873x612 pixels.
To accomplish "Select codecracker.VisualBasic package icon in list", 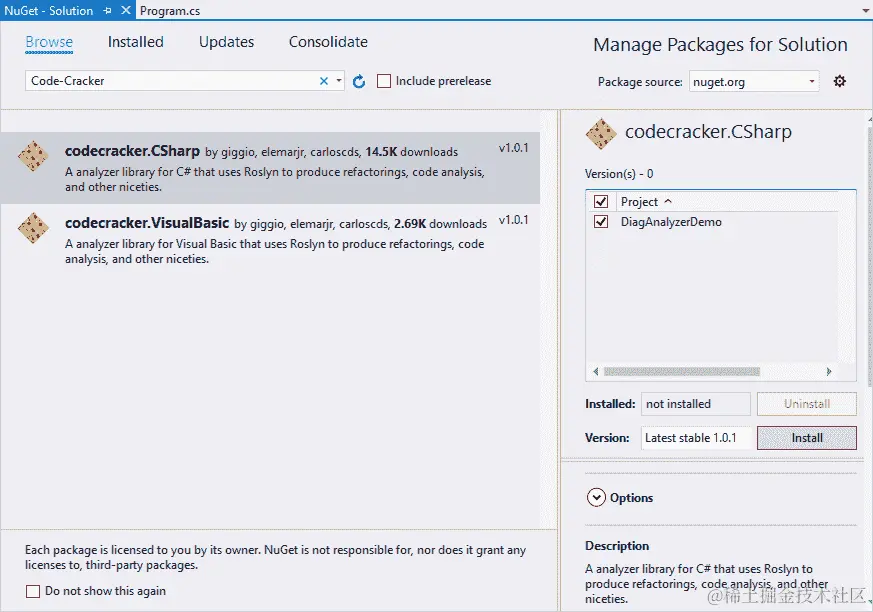I will click(x=33, y=228).
